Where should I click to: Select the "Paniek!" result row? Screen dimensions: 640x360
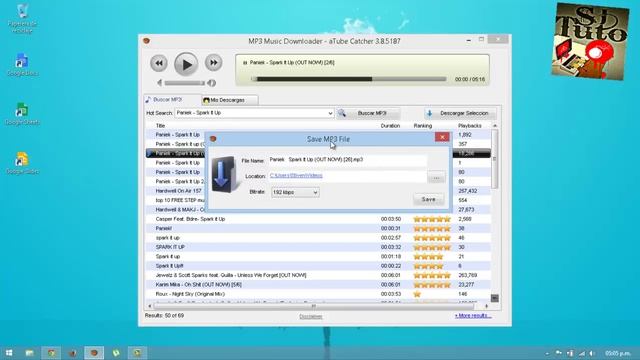[318, 229]
